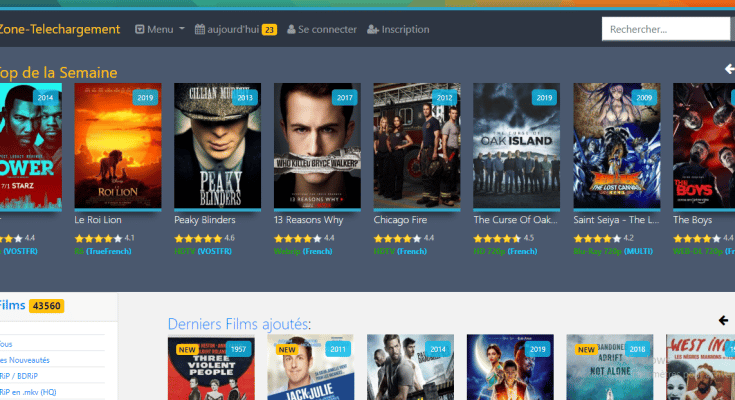Click the calendar icon next to aujourd'hui

click(200, 30)
